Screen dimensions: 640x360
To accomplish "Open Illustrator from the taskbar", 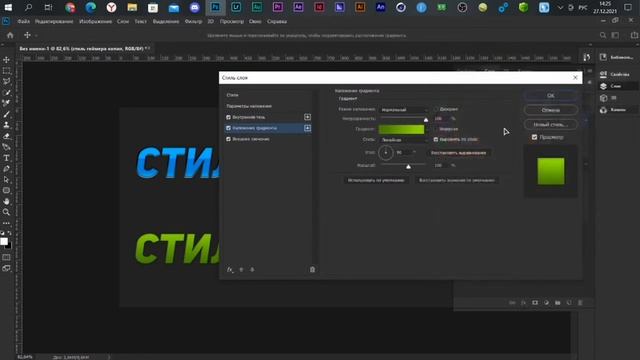I will click(x=360, y=7).
